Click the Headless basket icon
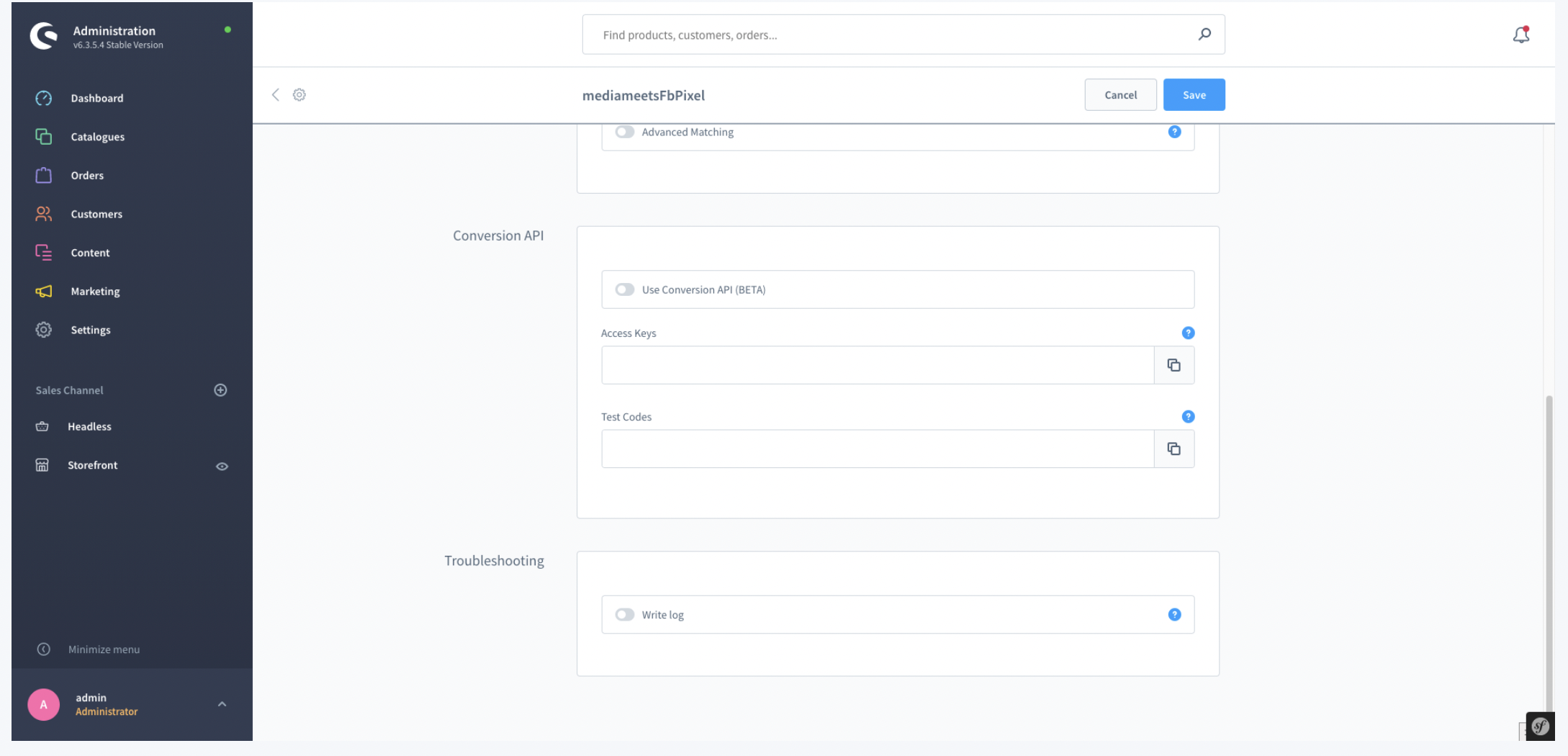The height and width of the screenshot is (756, 1568). (x=42, y=426)
